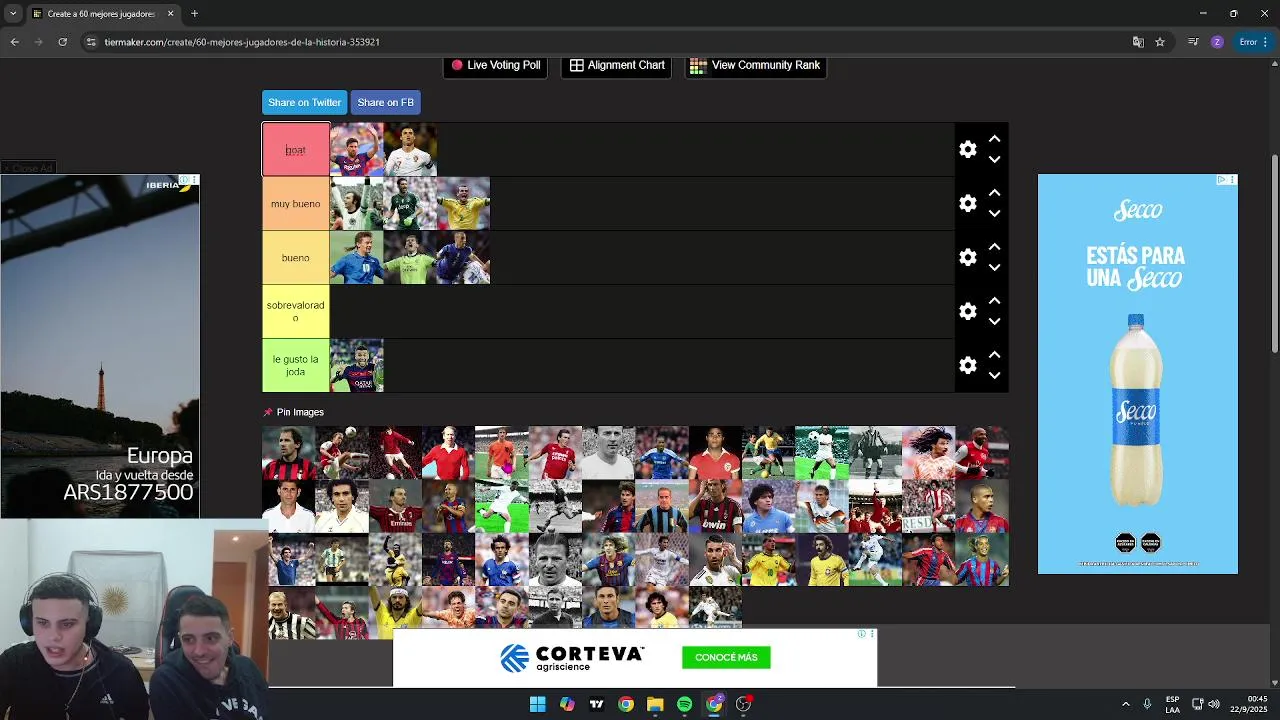The height and width of the screenshot is (720, 1280).
Task: Select the Messi thumbnail in goat tier
Action: (356, 150)
